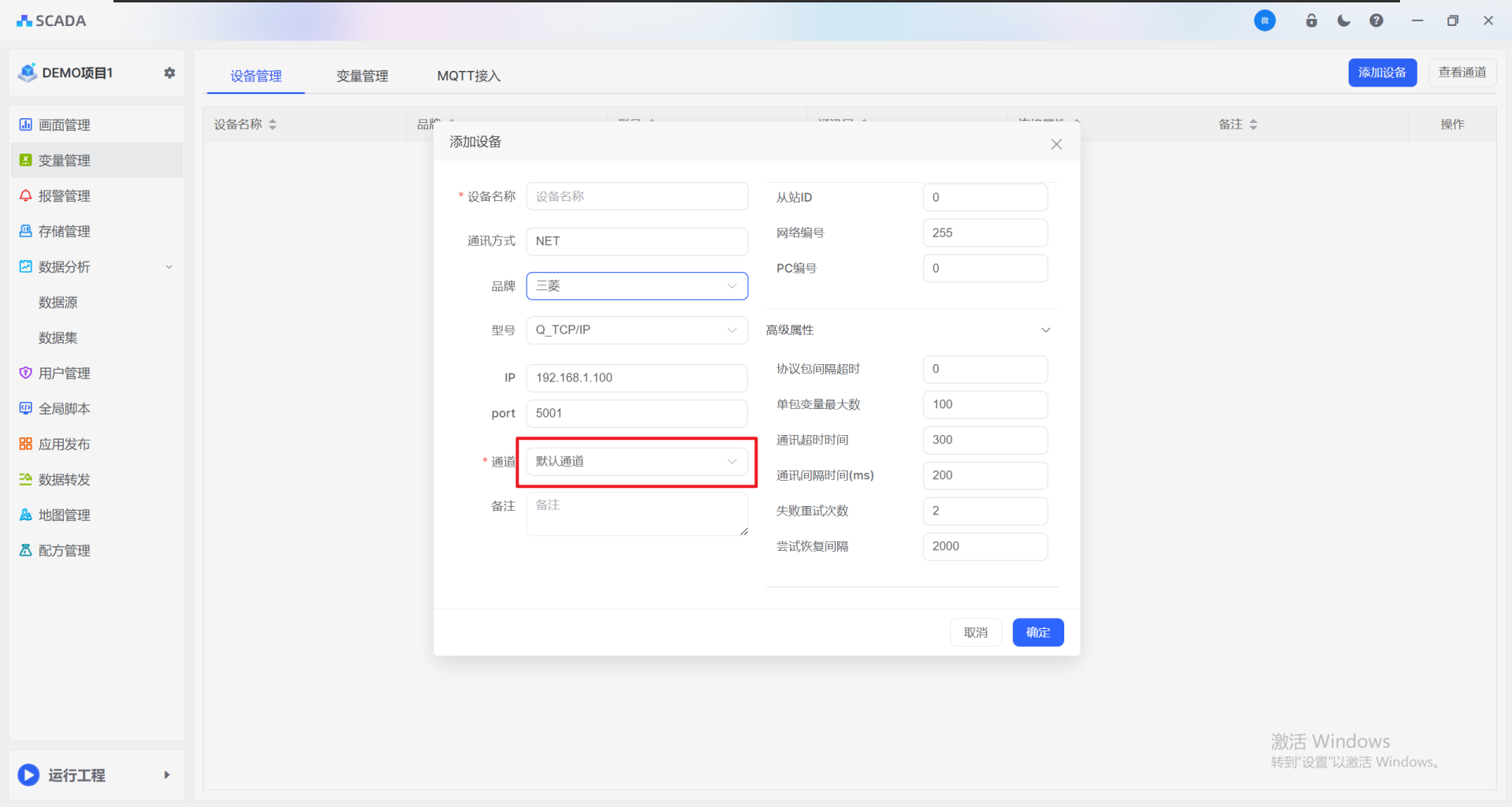Click the 操作 column header
1512x807 pixels.
[1452, 125]
